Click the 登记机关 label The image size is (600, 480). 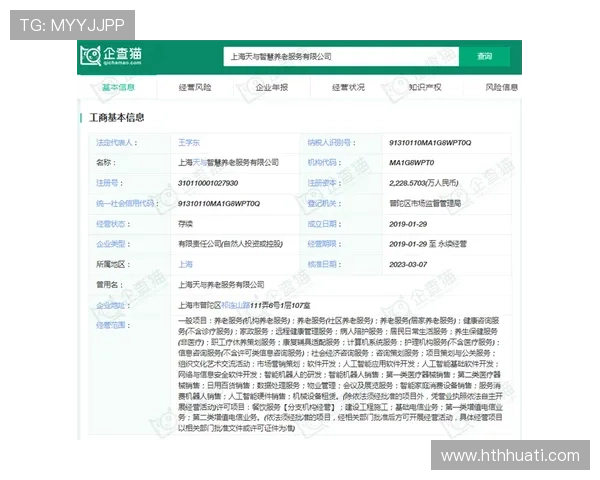324,204
